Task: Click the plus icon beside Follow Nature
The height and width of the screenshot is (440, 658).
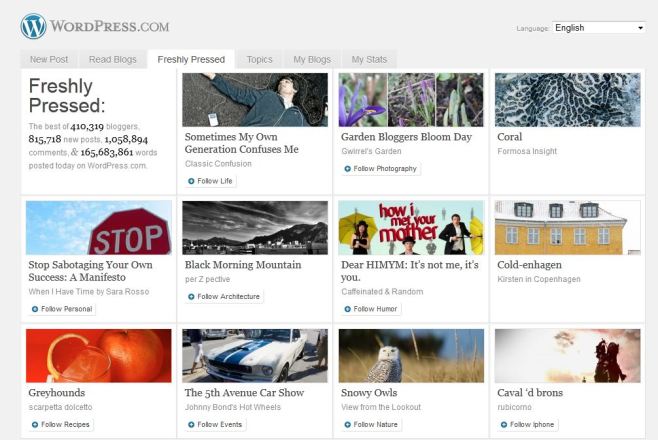Action: [x=347, y=425]
